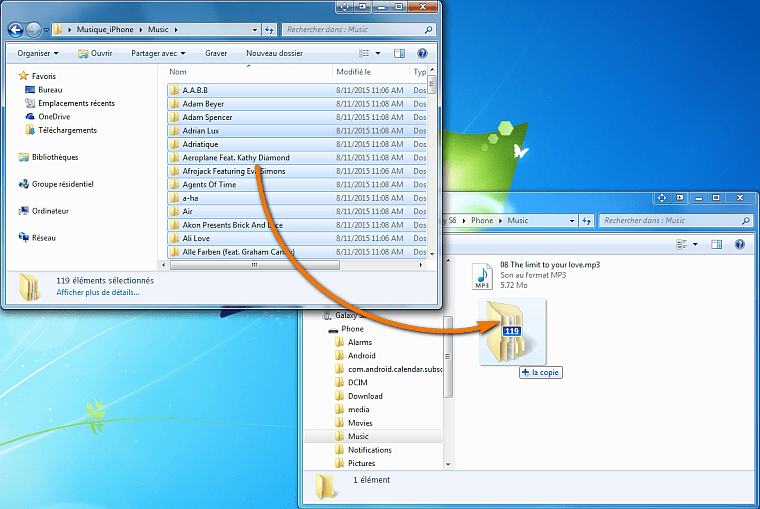
Task: Click the Help icon in the Galaxy window
Action: point(740,244)
